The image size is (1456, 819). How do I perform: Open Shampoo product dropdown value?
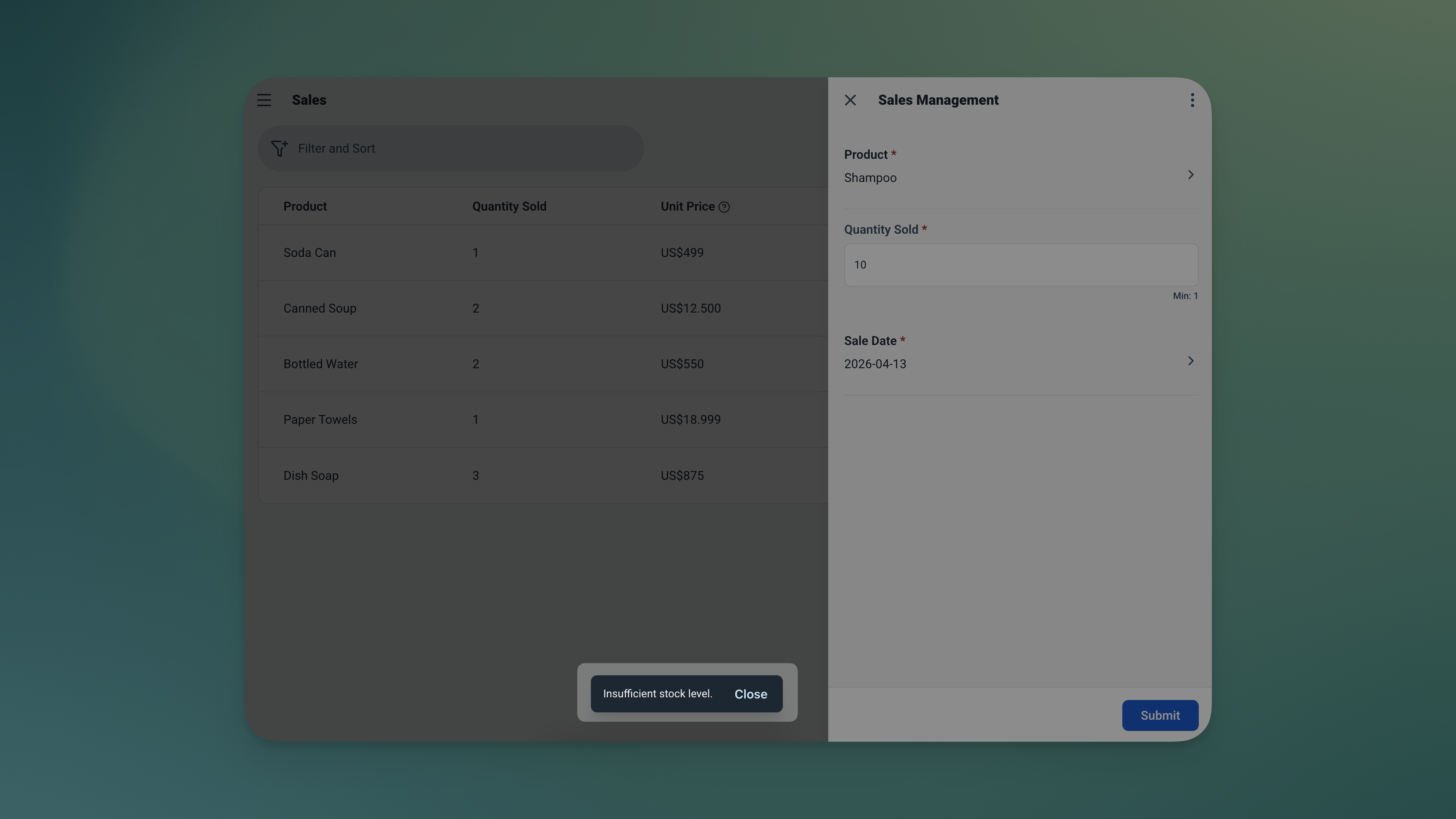pyautogui.click(x=870, y=177)
